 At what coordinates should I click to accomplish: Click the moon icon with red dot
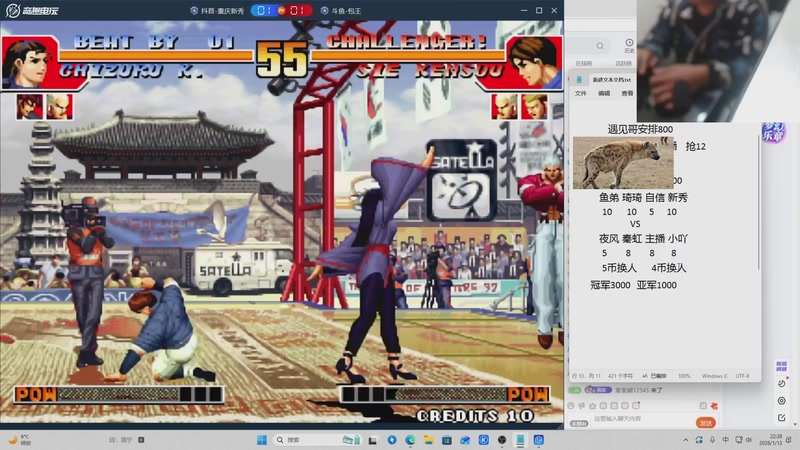[782, 383]
